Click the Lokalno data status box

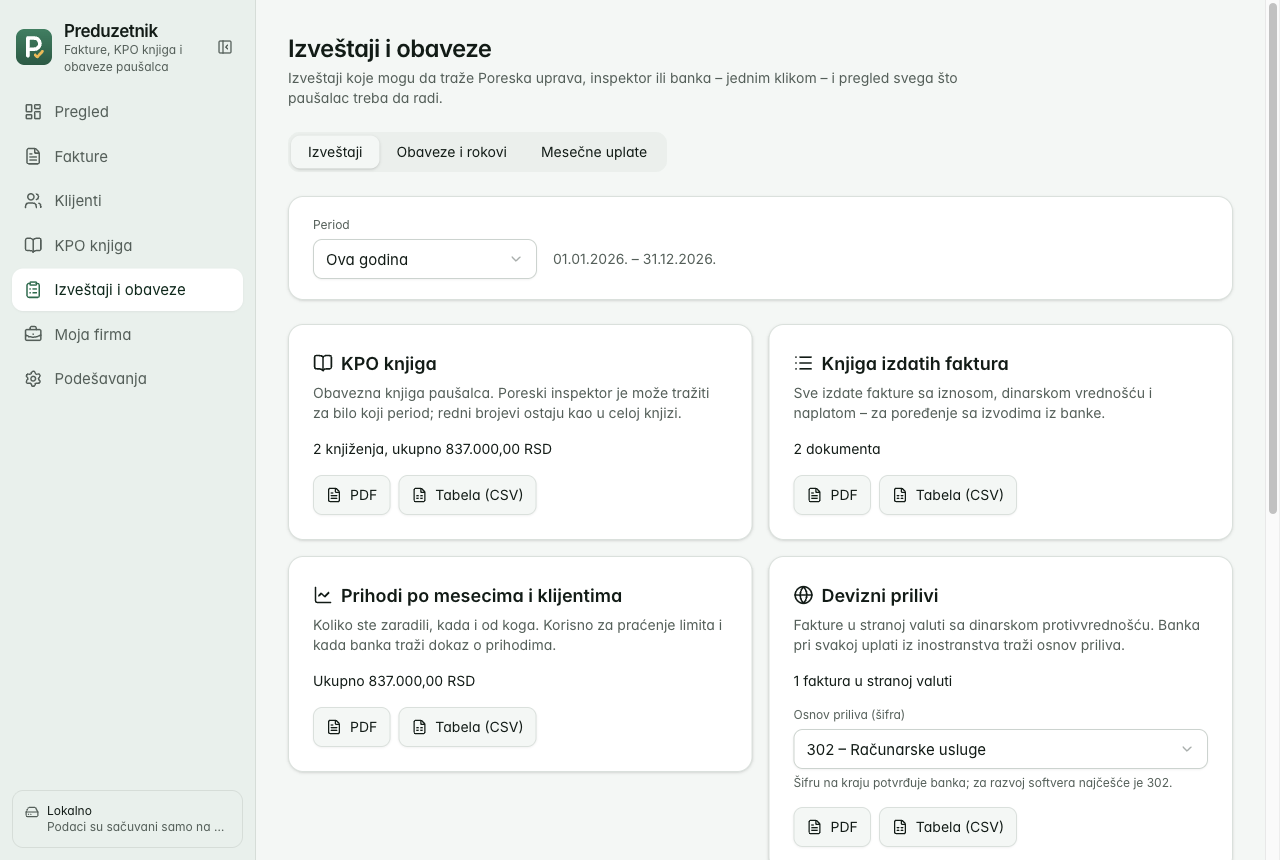tap(127, 819)
